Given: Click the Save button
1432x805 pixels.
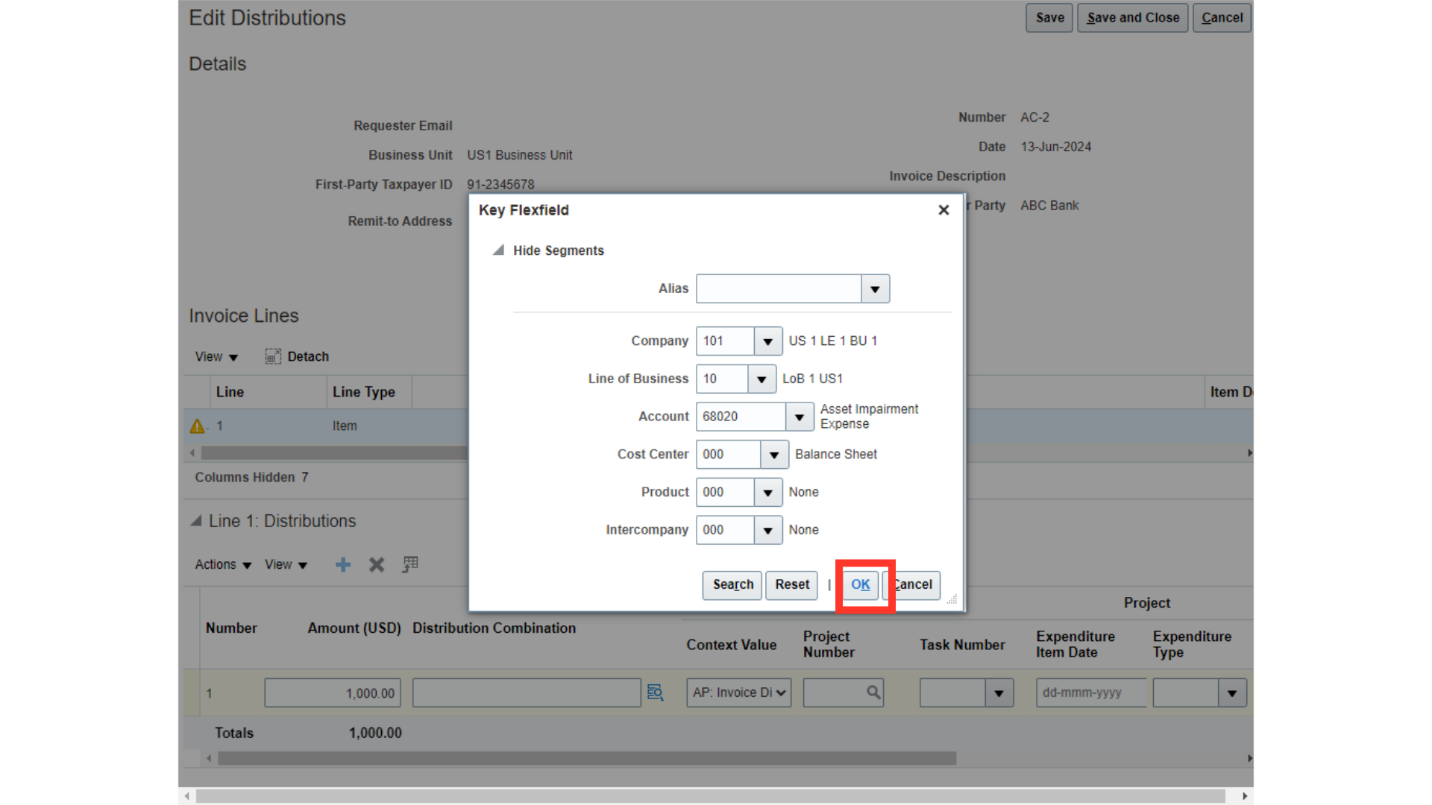Looking at the screenshot, I should (1049, 17).
